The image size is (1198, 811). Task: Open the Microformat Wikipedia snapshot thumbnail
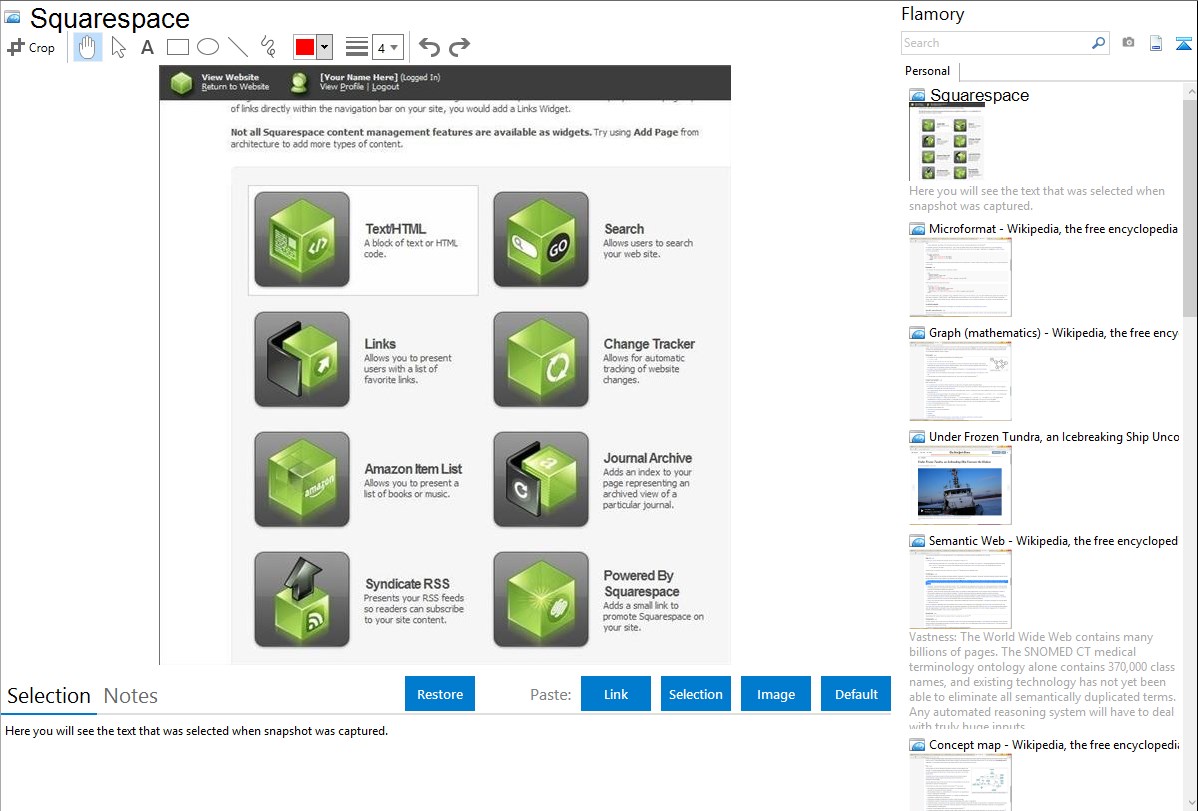[960, 277]
